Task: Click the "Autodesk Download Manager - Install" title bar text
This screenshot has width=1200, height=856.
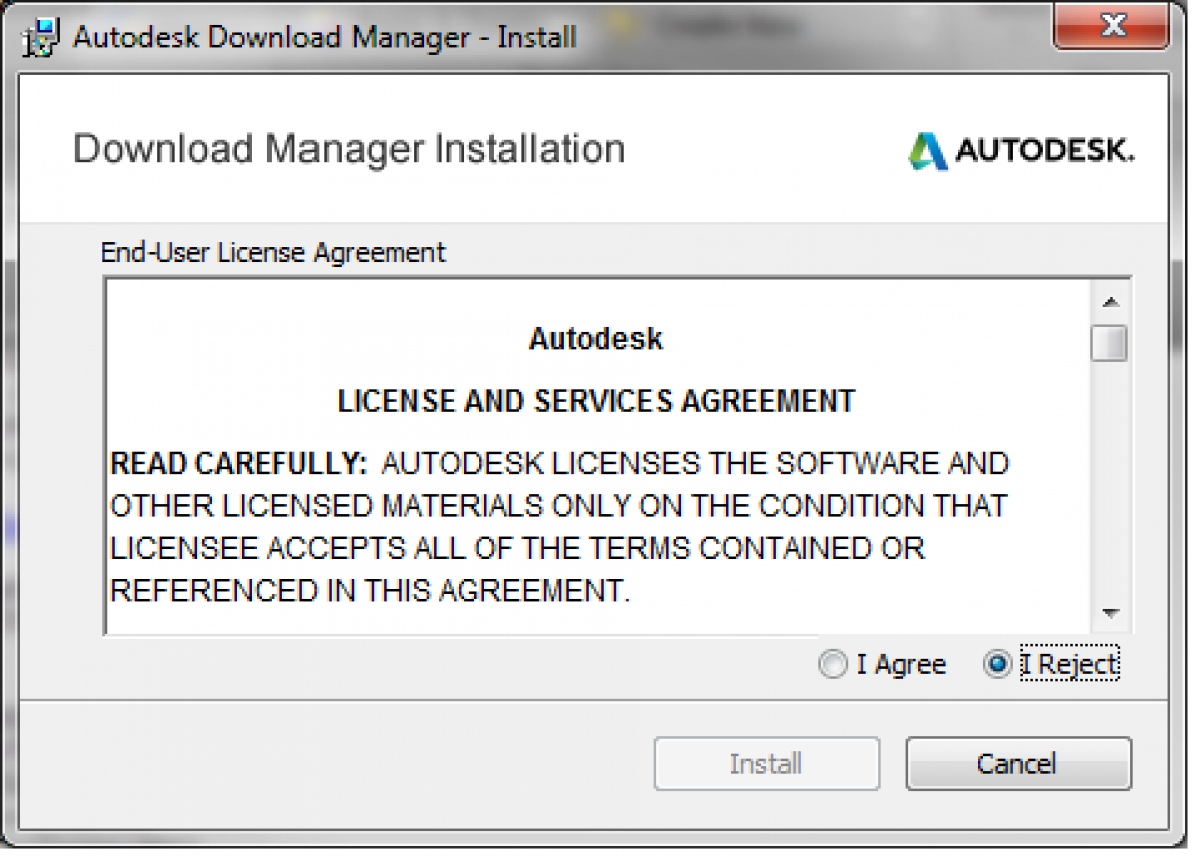Action: pyautogui.click(x=325, y=38)
